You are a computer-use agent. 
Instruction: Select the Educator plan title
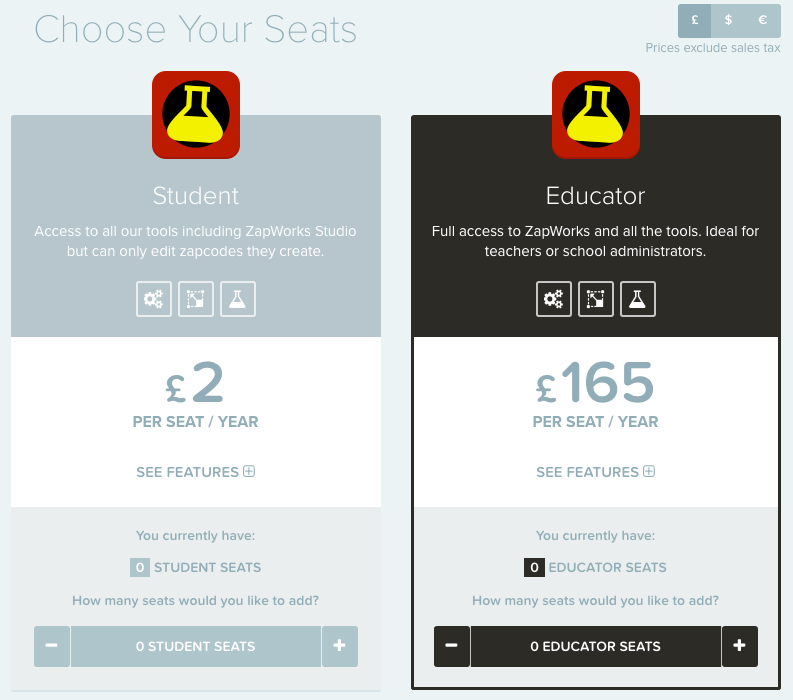tap(596, 196)
